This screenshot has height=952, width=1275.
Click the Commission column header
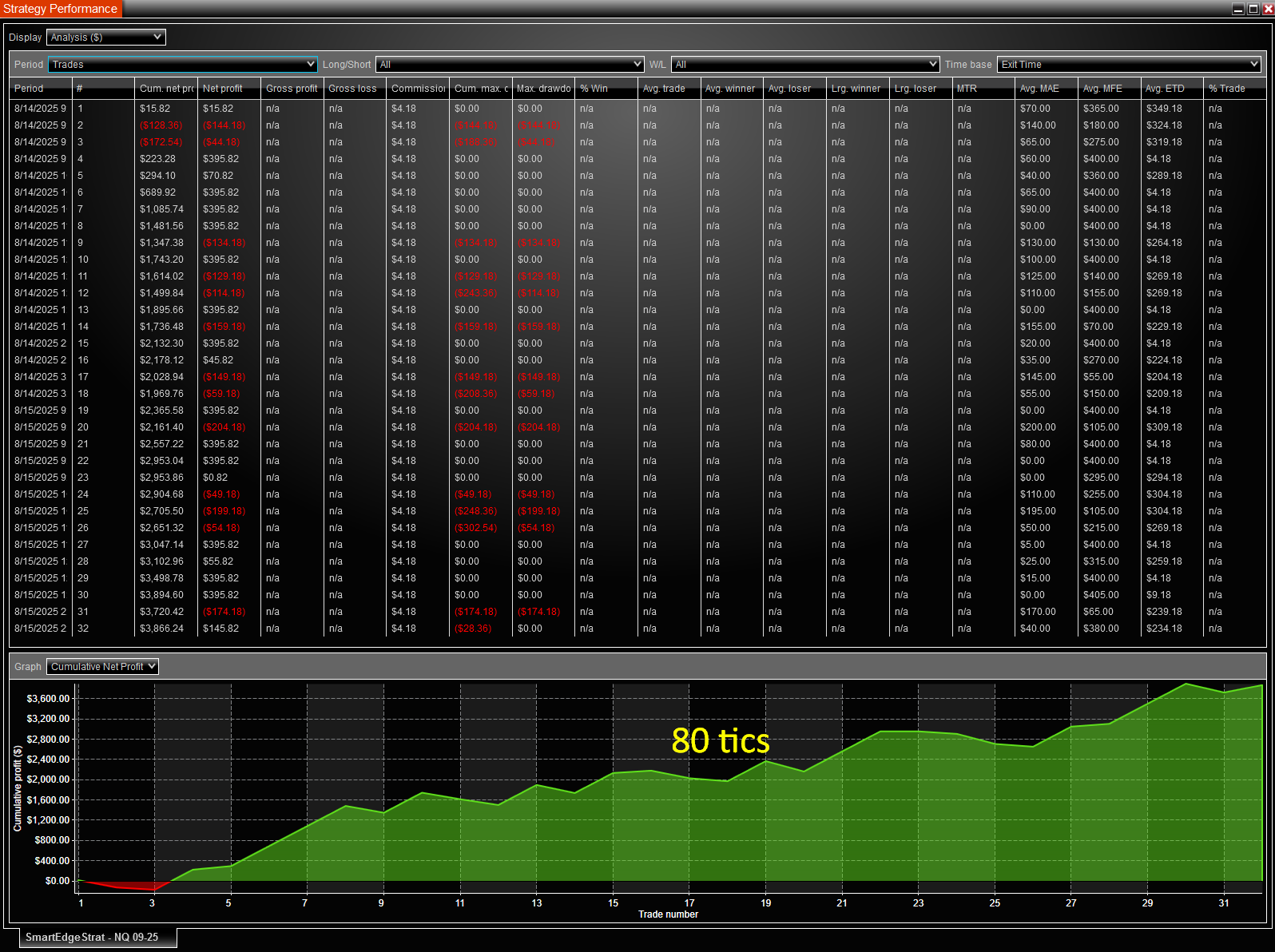(418, 89)
